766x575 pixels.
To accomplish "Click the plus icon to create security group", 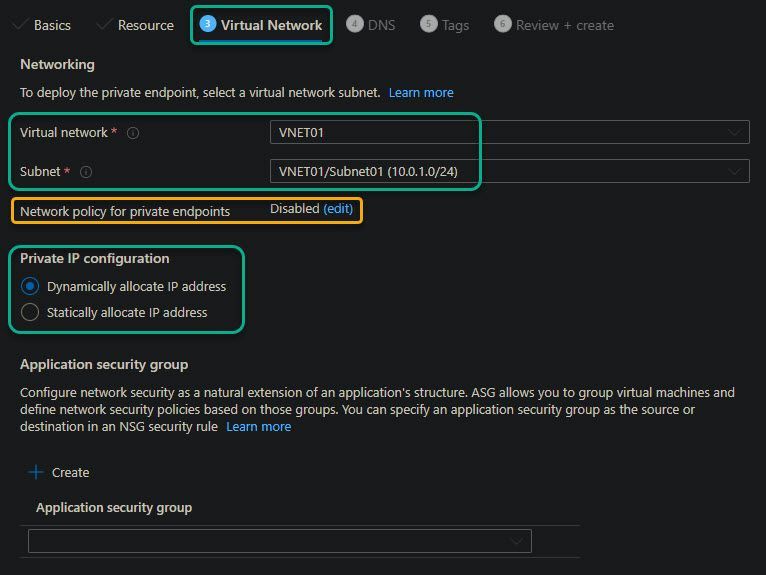I will [37, 472].
